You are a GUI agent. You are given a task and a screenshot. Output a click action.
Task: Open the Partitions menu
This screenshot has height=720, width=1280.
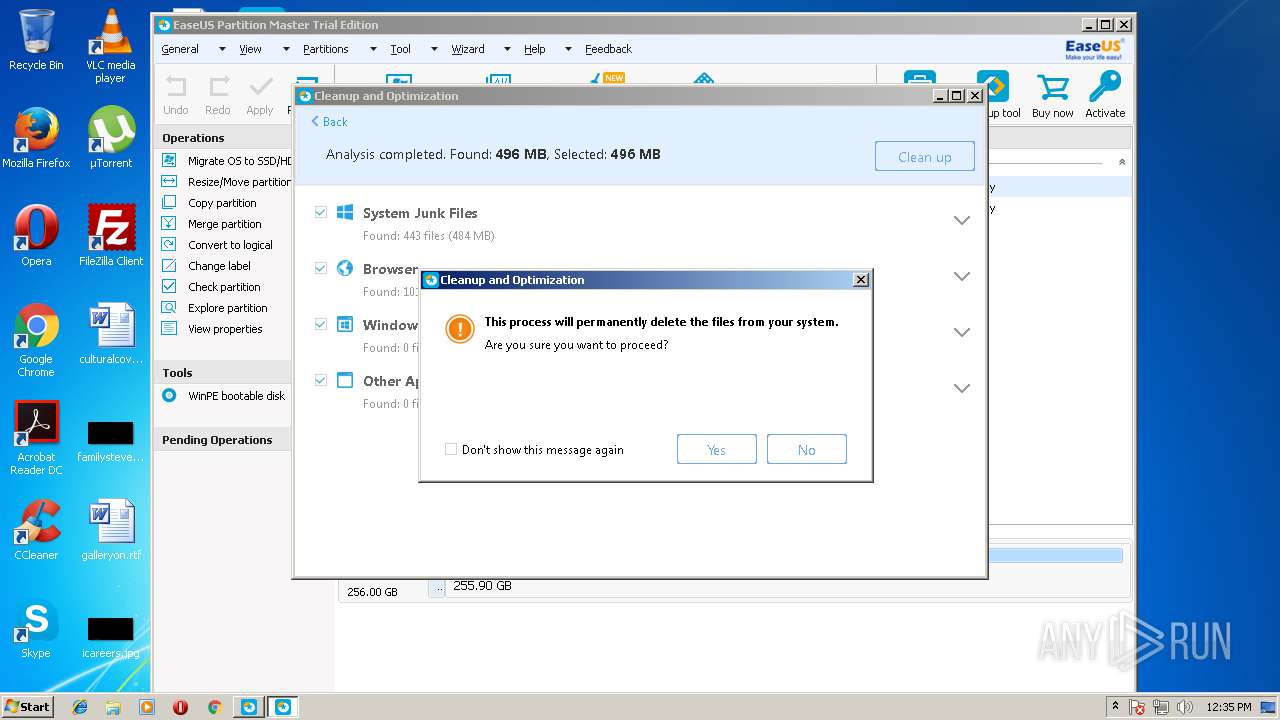pos(326,49)
